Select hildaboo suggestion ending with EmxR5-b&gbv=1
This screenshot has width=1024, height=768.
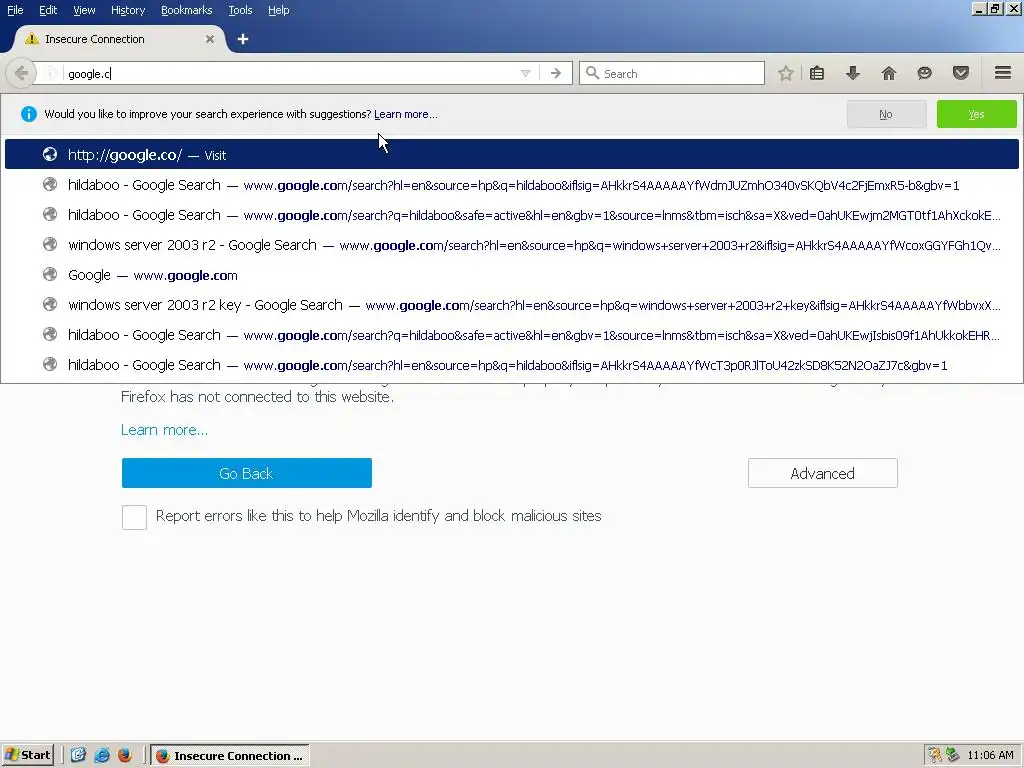click(512, 185)
